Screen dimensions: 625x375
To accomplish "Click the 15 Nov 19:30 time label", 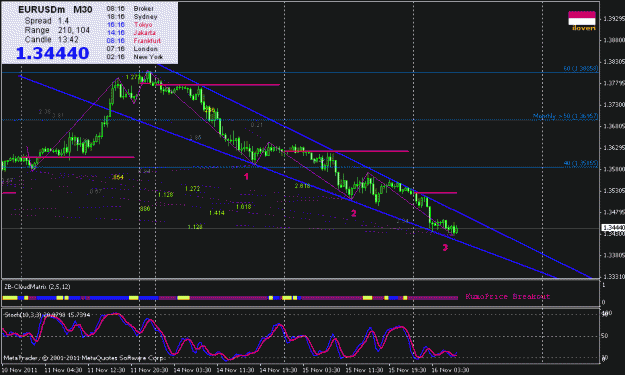I will pos(407,370).
